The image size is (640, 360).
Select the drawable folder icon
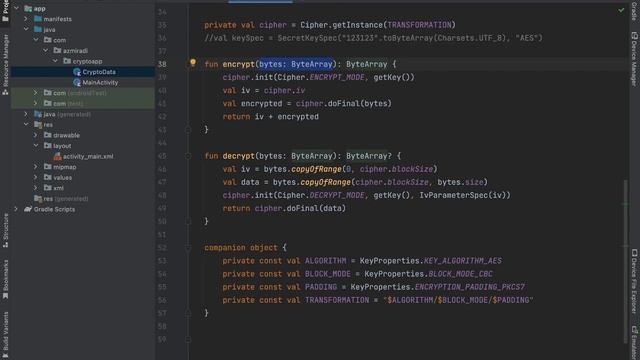[x=48, y=135]
